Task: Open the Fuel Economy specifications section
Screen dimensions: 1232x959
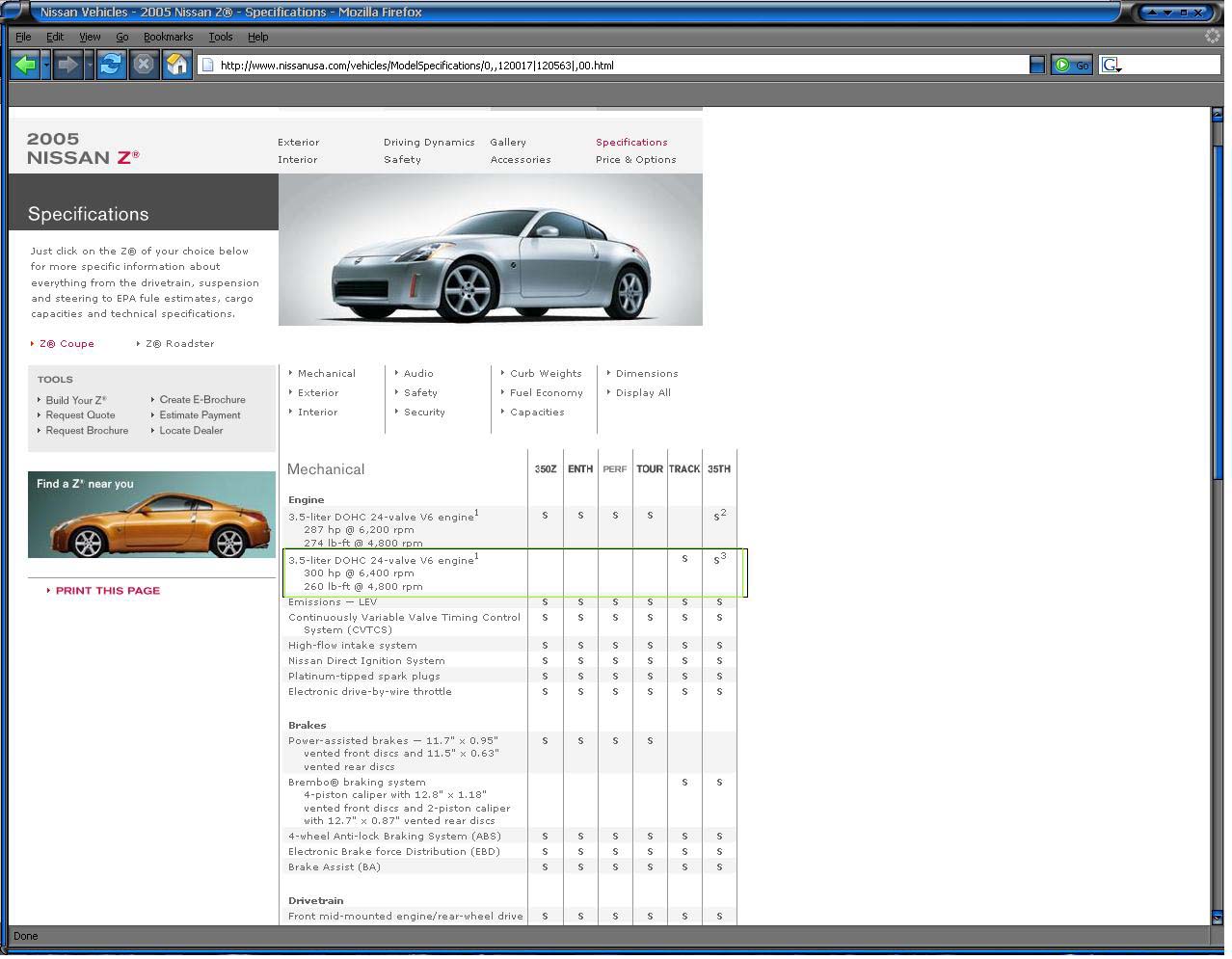Action: click(x=546, y=392)
